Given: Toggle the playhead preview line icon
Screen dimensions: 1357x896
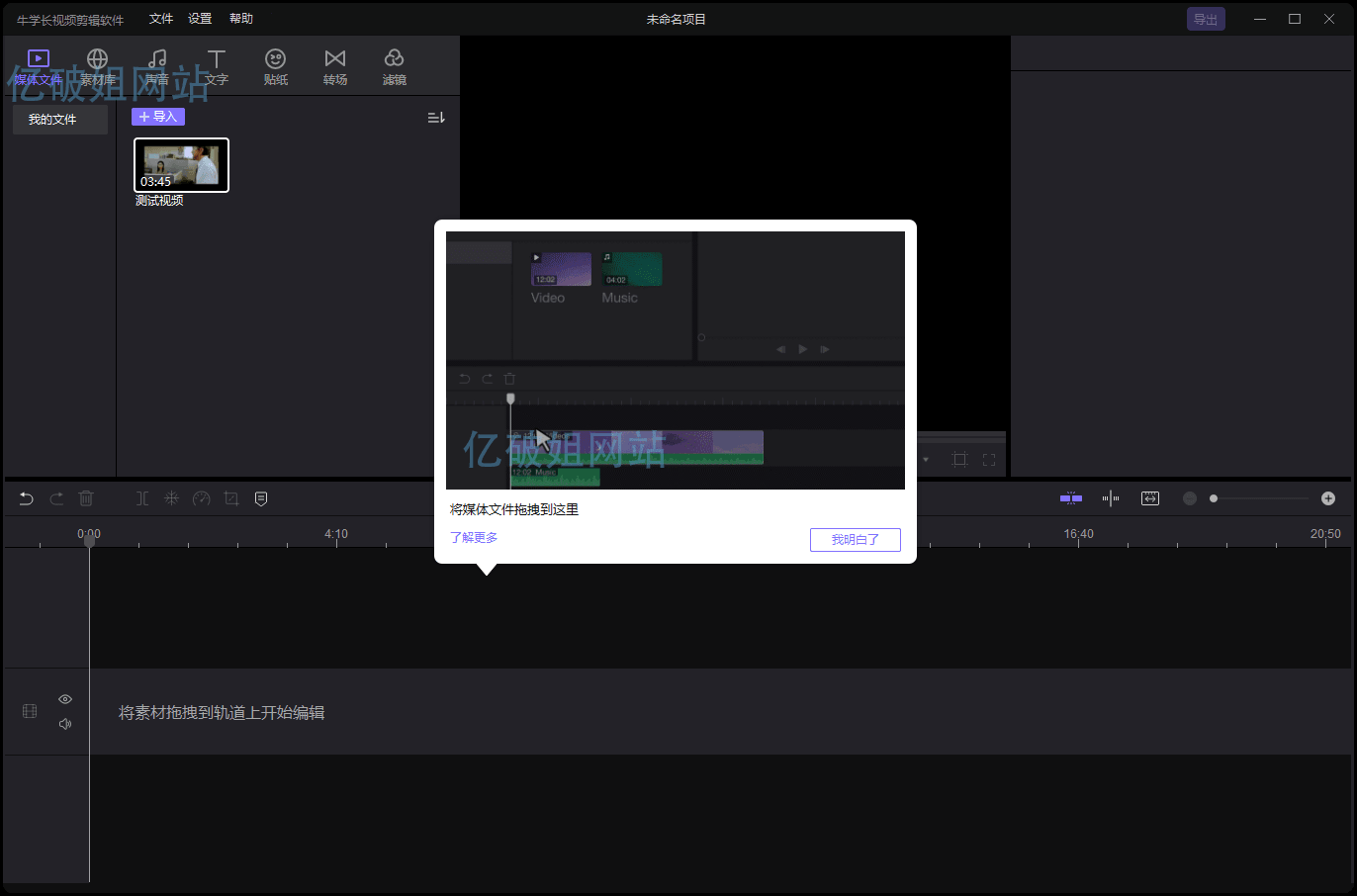Looking at the screenshot, I should [1111, 498].
